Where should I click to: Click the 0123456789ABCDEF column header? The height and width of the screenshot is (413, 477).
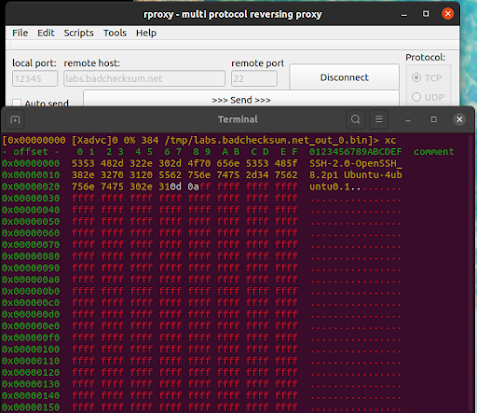[356, 152]
